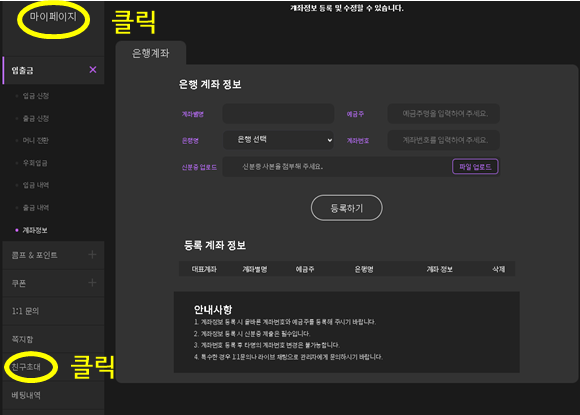Select the 은행계좌 tab
Screen dimensions: 580x415
click(151, 53)
